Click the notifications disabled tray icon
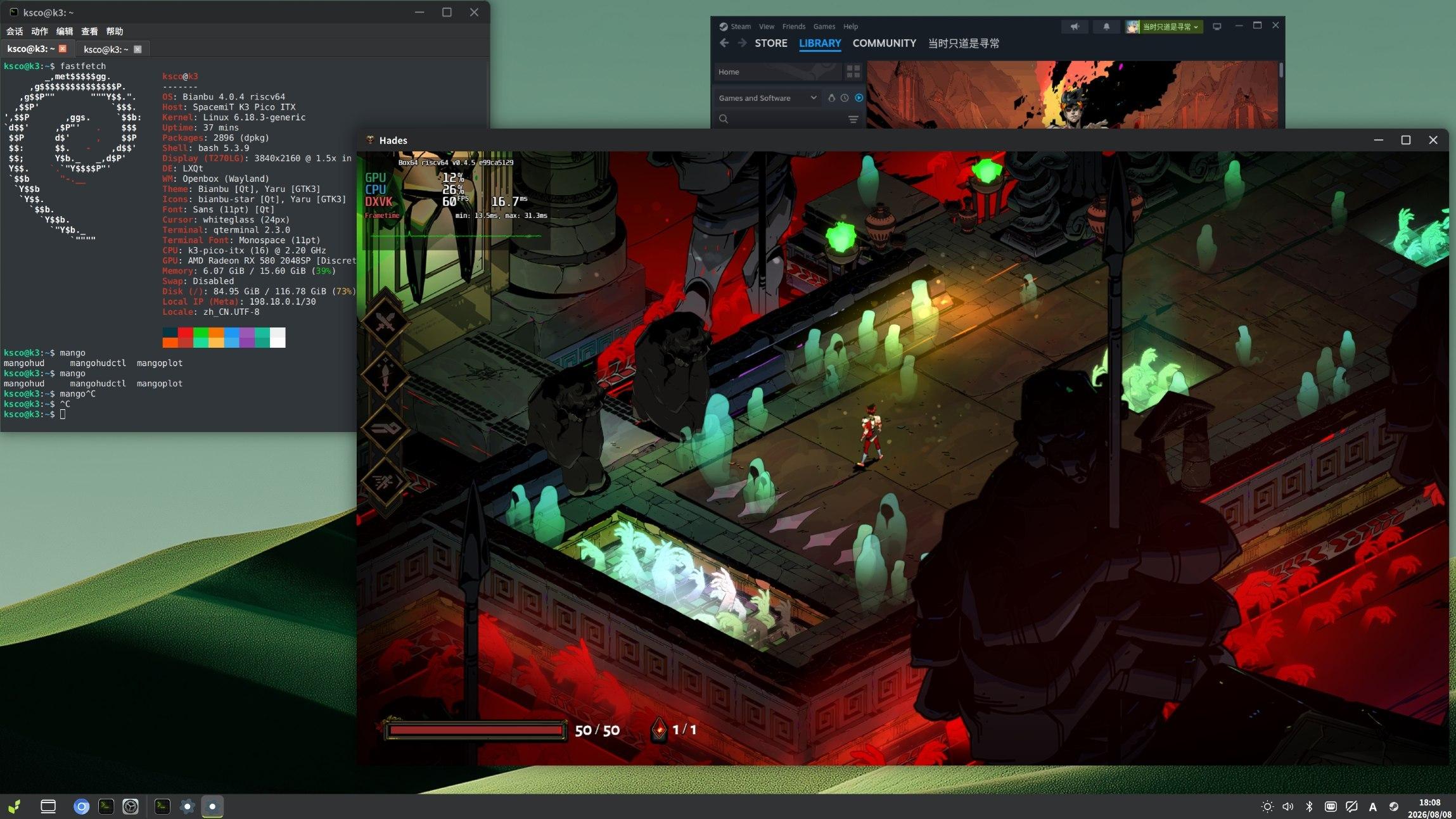Screen dimensions: 1456x819 pos(1351,806)
